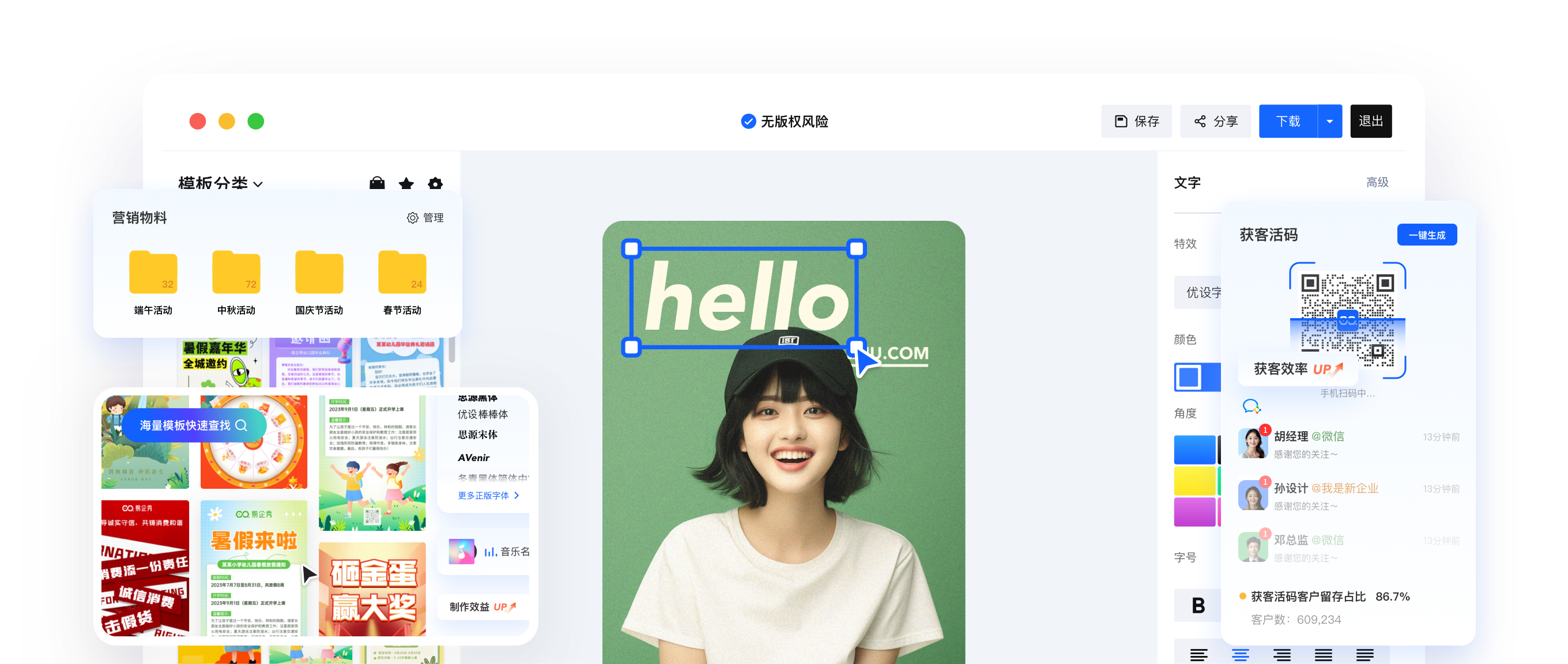Click the template list scrollbar
The image size is (1568, 664).
[451, 350]
